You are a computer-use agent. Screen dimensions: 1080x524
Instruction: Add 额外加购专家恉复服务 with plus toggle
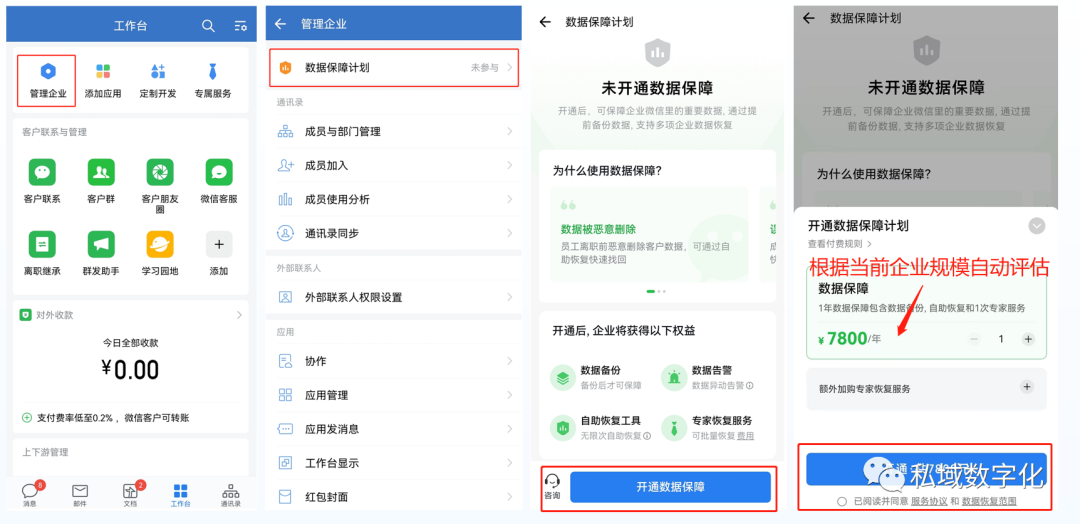tap(1026, 387)
